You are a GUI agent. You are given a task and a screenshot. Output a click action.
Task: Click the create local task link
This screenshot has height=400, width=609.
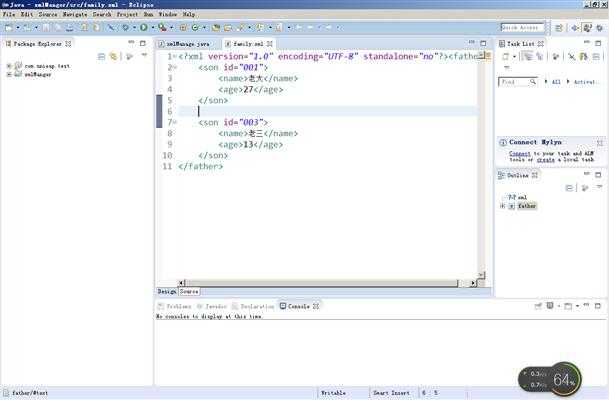(546, 159)
